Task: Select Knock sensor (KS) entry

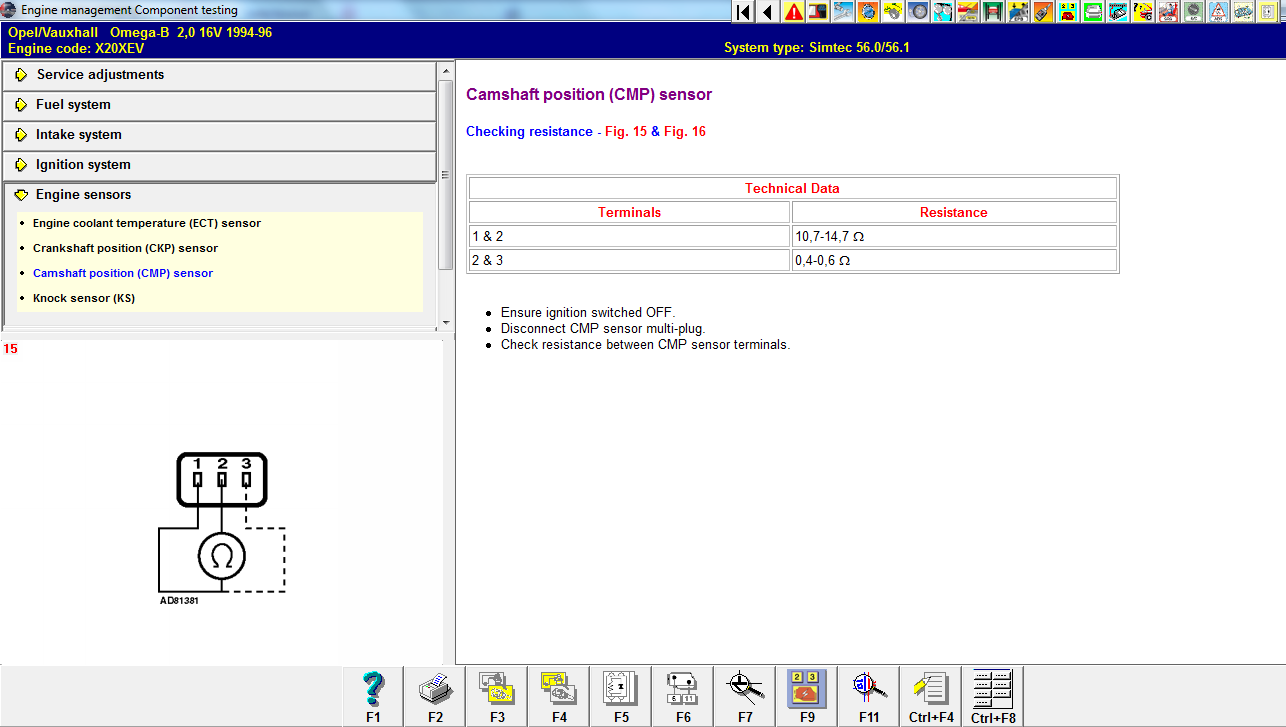Action: coord(83,298)
